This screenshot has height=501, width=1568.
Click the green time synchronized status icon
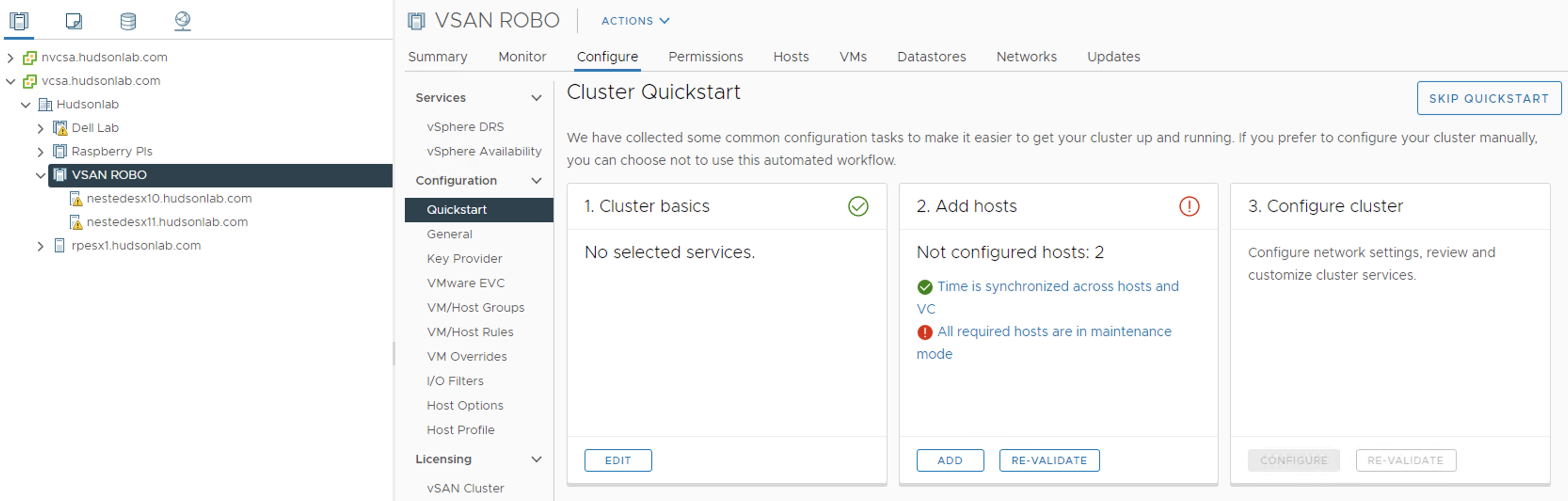[x=925, y=287]
